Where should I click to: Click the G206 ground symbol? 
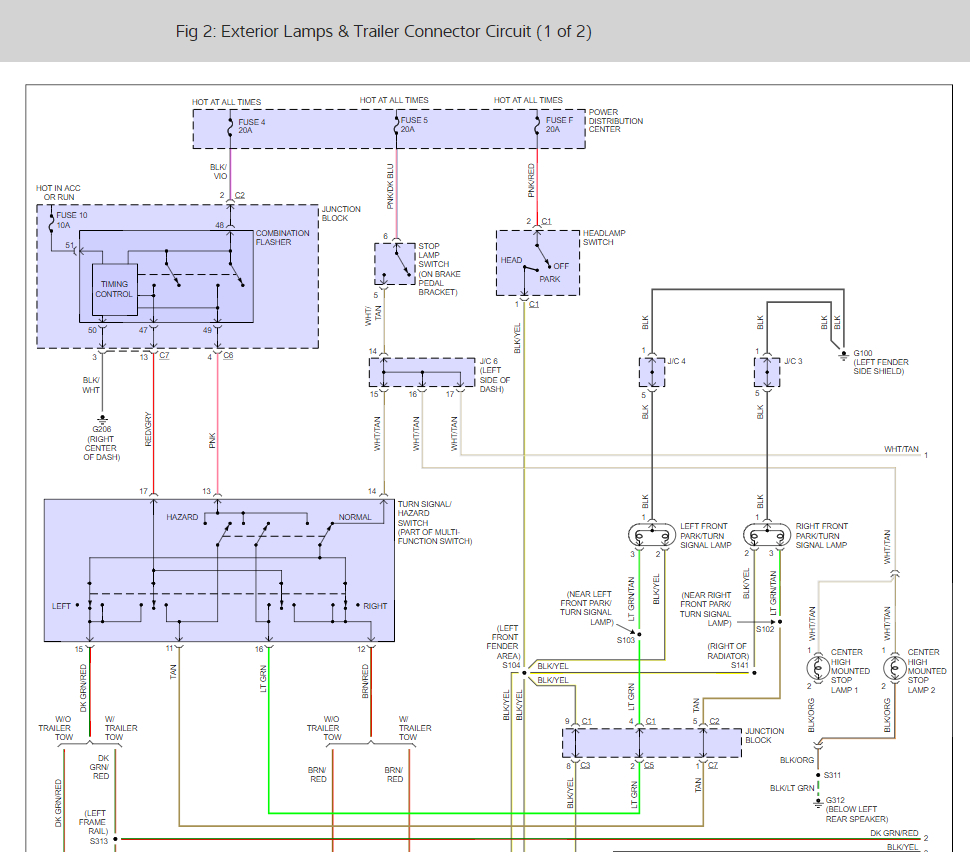point(100,419)
